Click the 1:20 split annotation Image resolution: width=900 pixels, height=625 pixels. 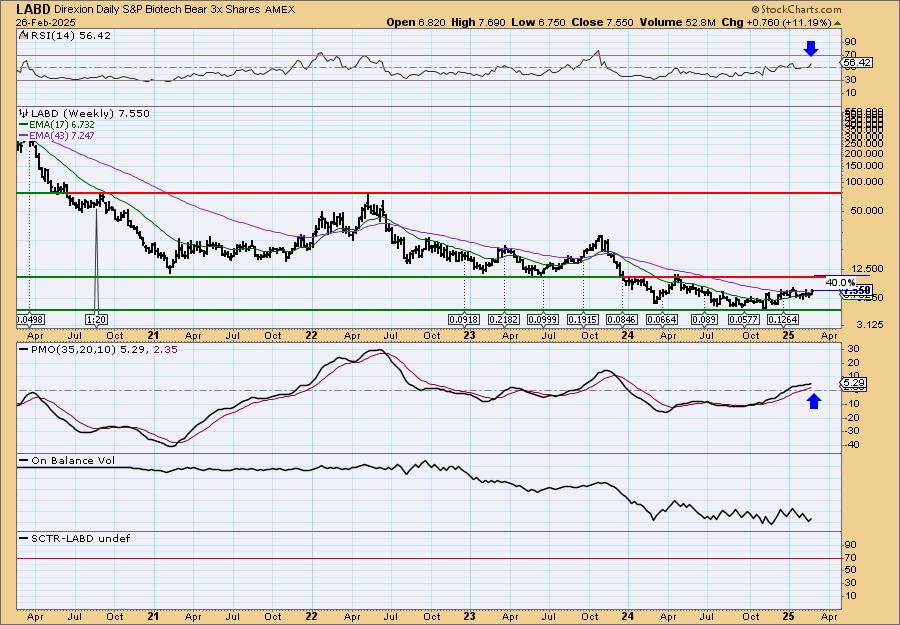coord(96,319)
